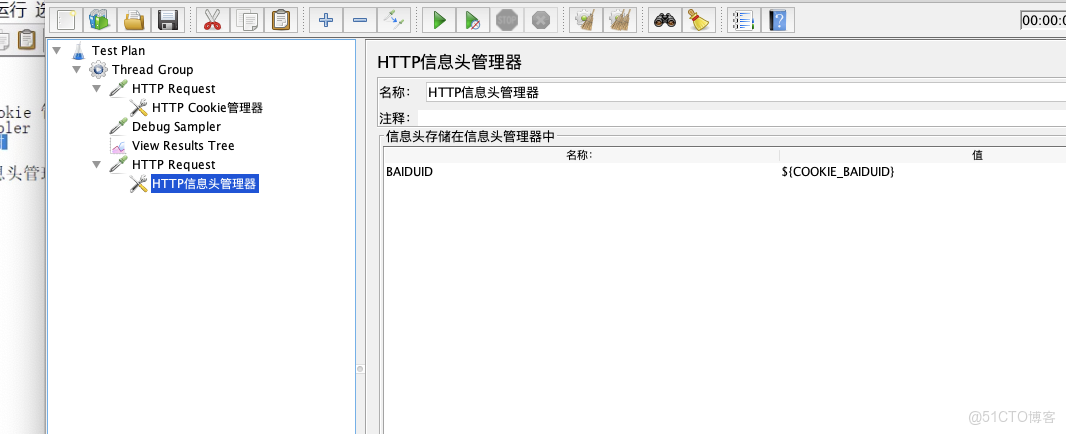Collapse the Test Plan tree node

click(56, 50)
